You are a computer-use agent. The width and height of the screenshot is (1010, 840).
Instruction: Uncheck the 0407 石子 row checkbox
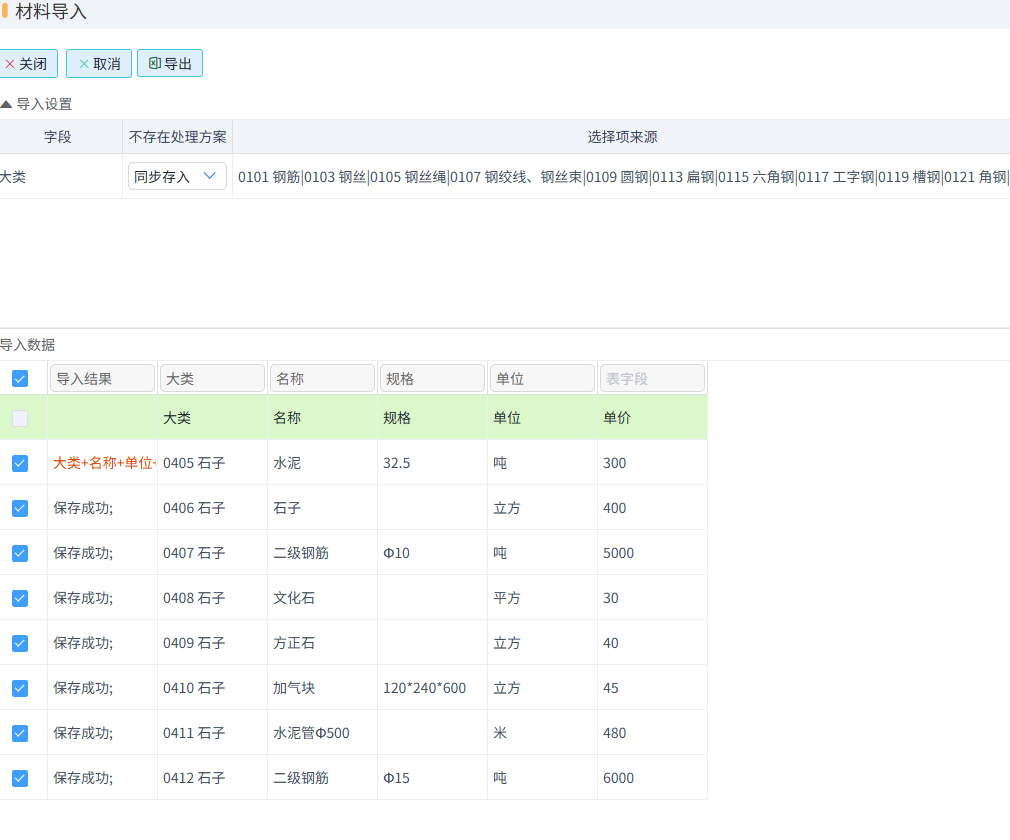[x=20, y=553]
